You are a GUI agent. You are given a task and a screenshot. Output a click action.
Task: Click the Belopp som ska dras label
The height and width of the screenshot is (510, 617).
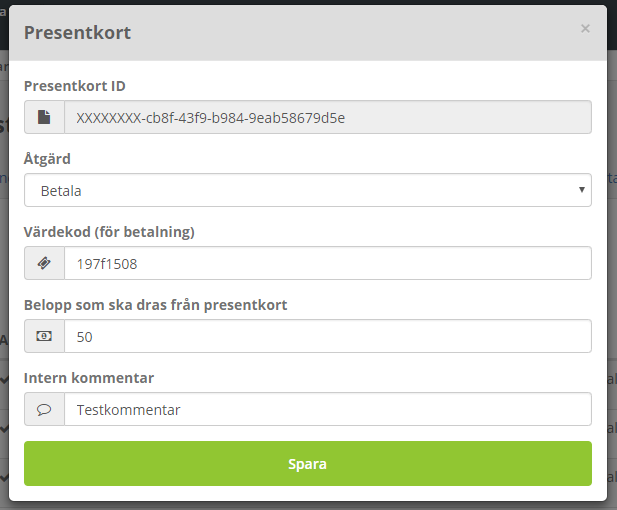[155, 305]
